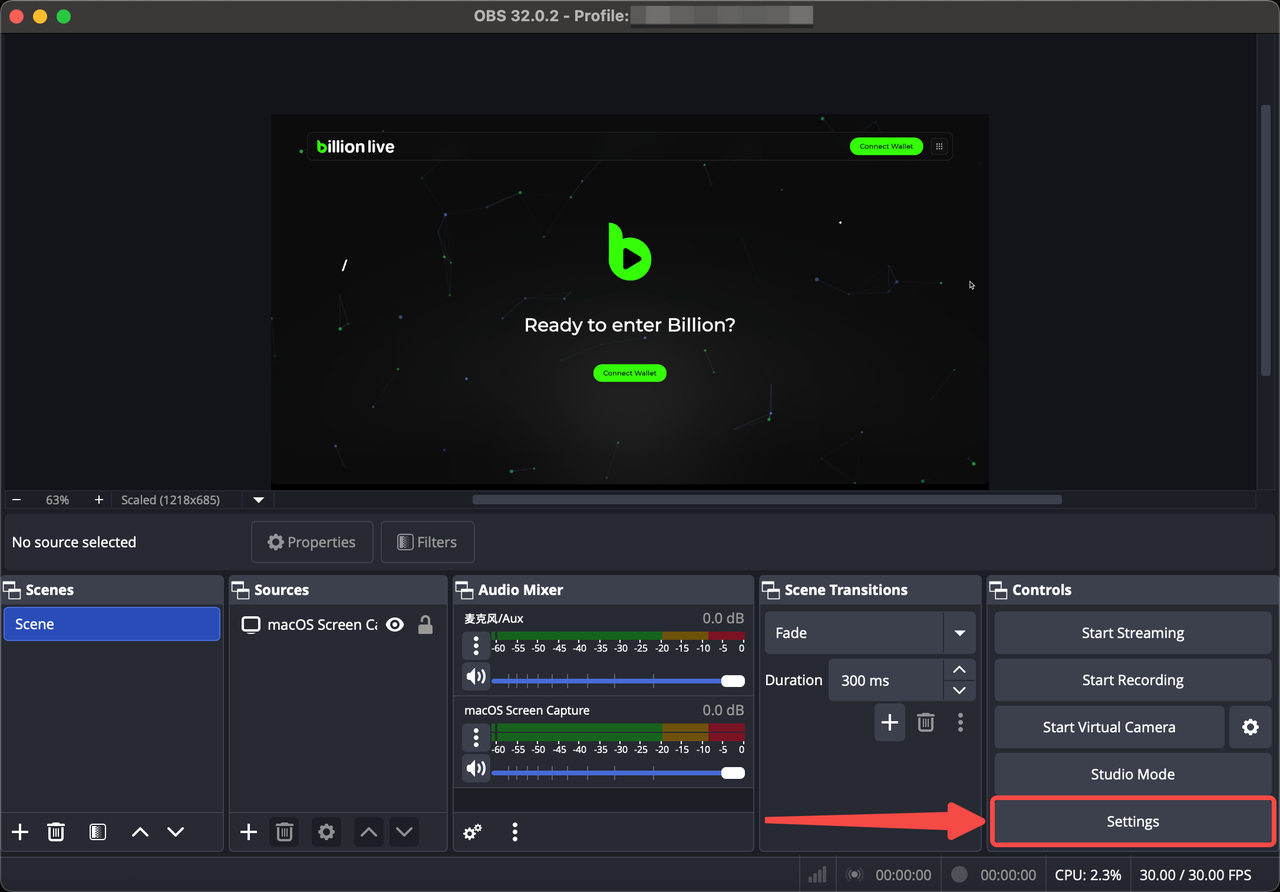The height and width of the screenshot is (892, 1280).
Task: Toggle visibility of macOS Screen Capture source
Action: click(395, 625)
